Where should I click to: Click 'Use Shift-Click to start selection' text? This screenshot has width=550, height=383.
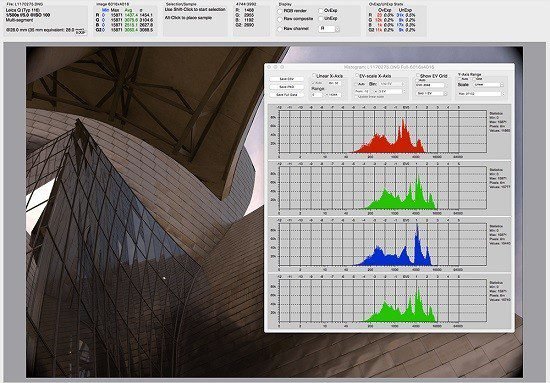[x=195, y=9]
